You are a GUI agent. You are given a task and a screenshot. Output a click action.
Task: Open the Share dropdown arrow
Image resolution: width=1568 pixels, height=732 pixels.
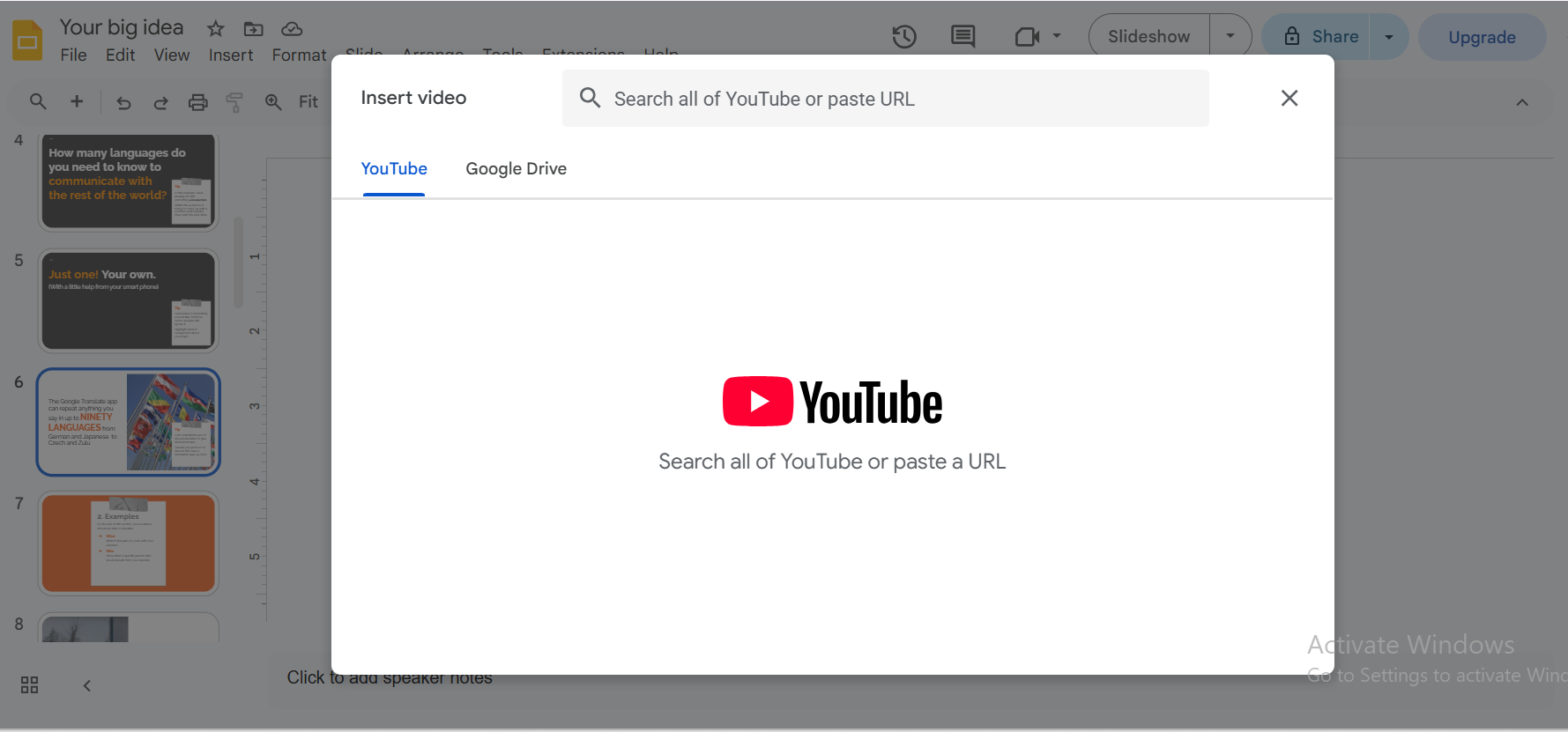(1389, 37)
